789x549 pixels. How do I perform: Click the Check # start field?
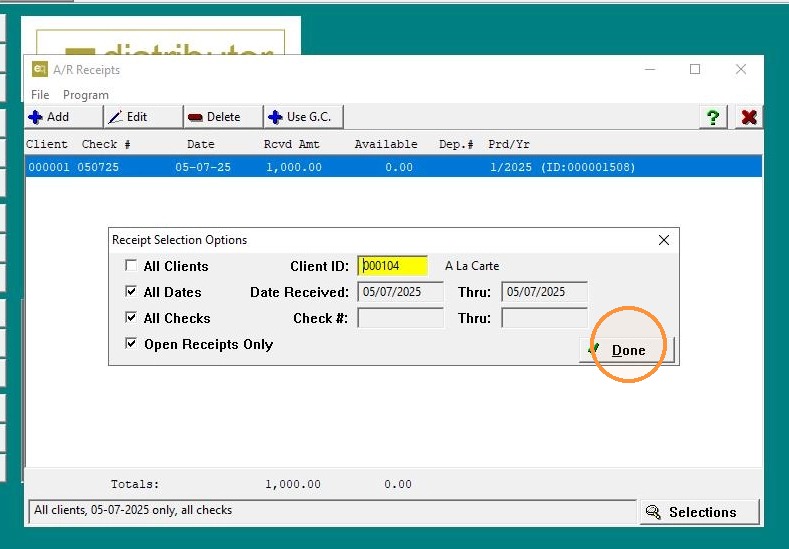click(401, 318)
